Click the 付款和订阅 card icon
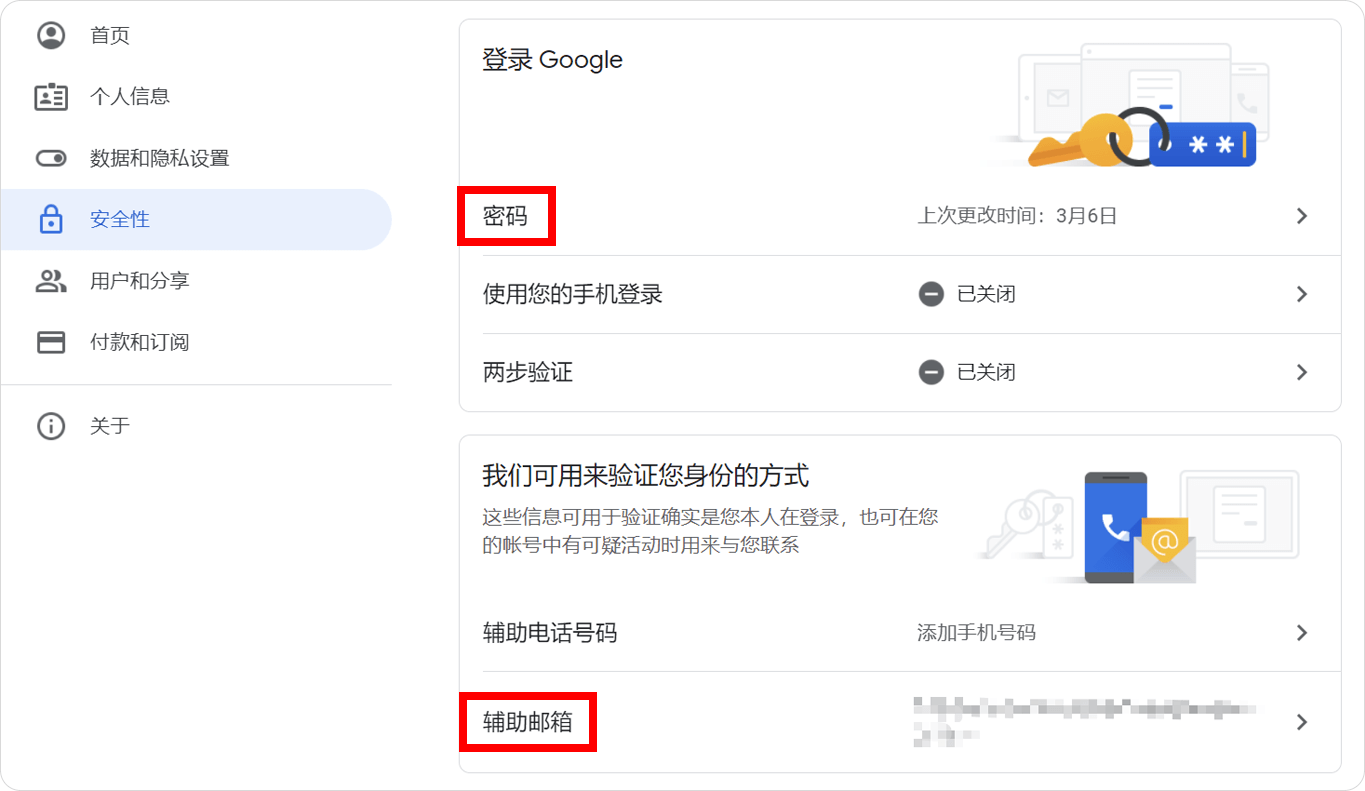Screen dimensions: 1365x791 click(51, 342)
